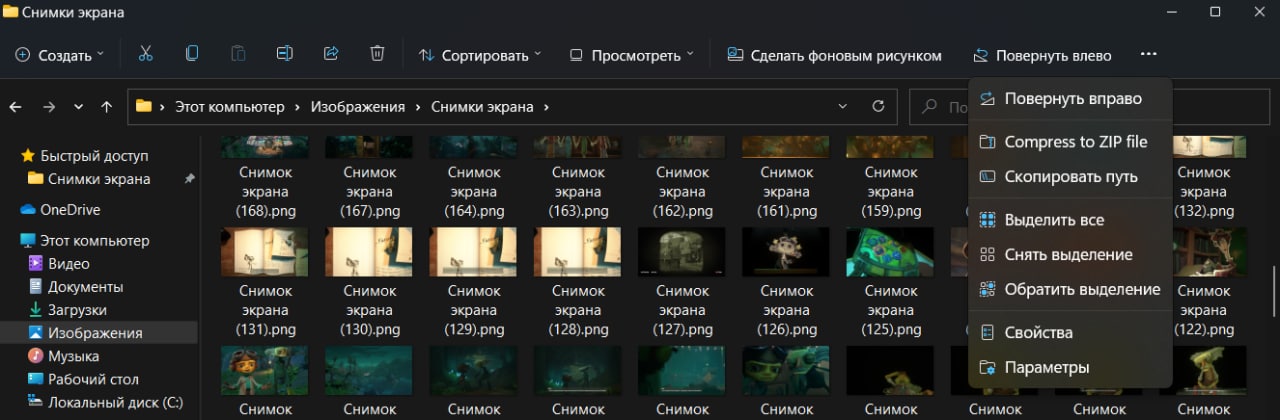
Task: Select thumbnail Снимок экрана (125).png
Action: pyautogui.click(x=890, y=251)
